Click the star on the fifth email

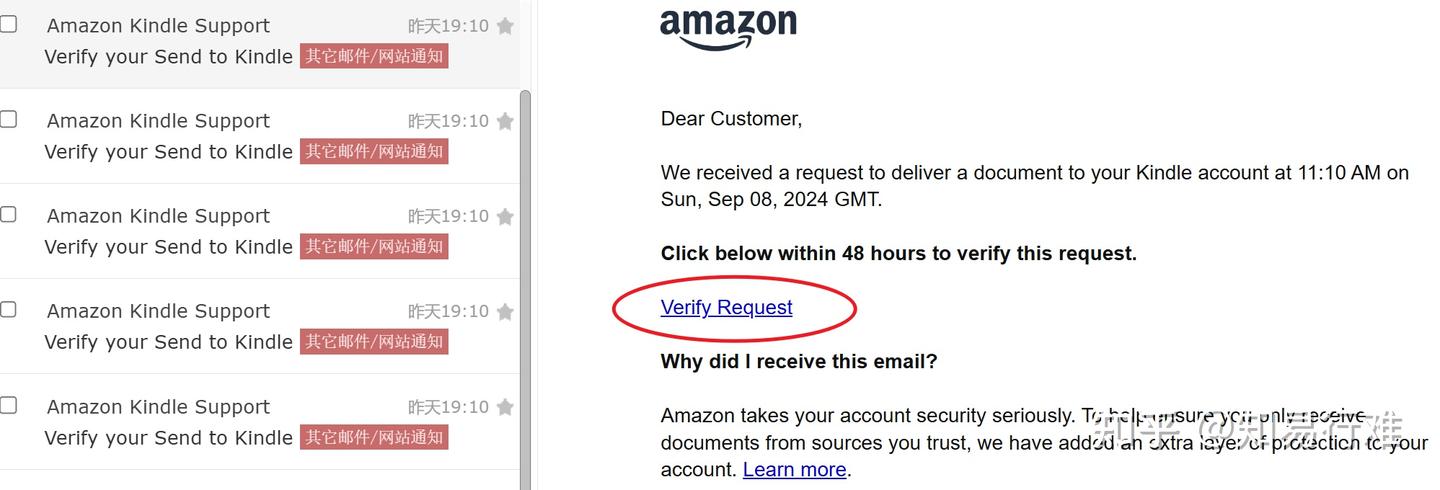(x=505, y=407)
